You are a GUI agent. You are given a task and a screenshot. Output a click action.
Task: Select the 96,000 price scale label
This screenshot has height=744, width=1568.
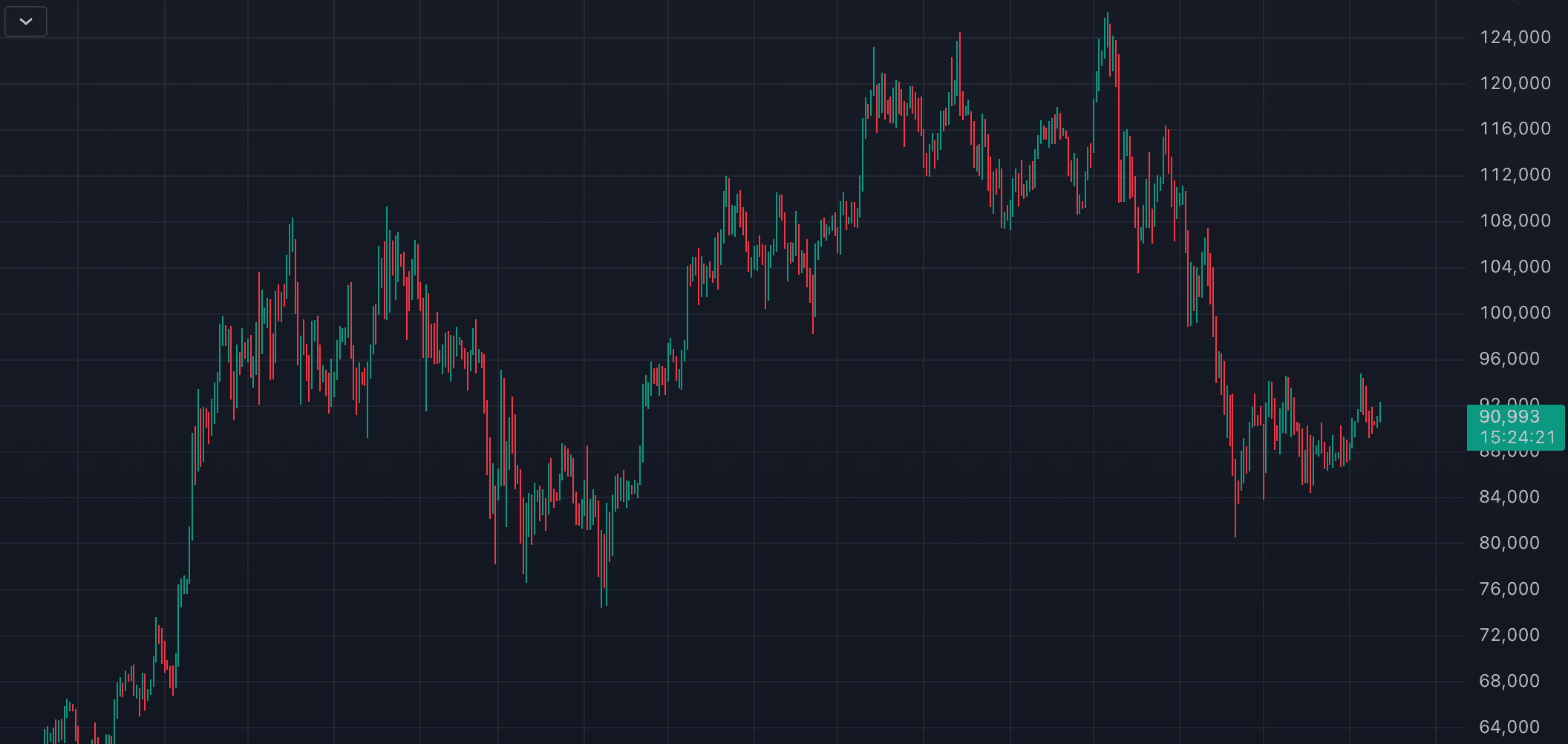1509,359
